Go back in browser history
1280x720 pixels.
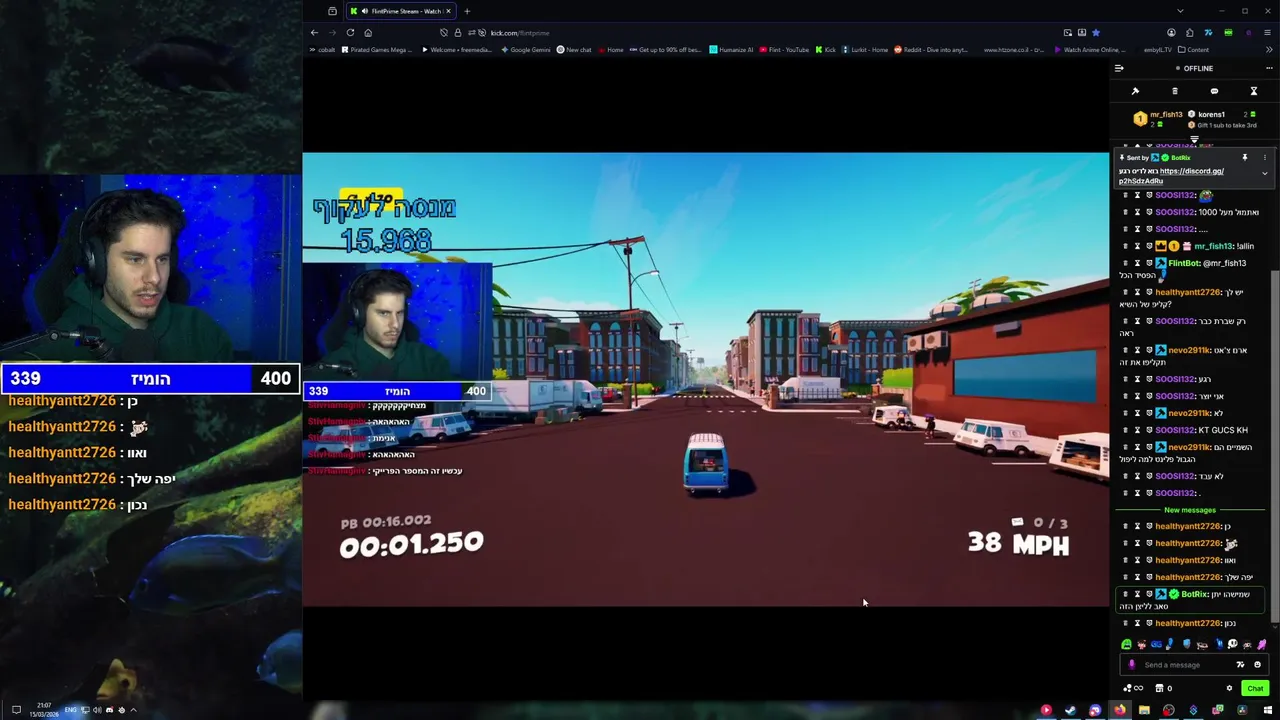tap(314, 33)
